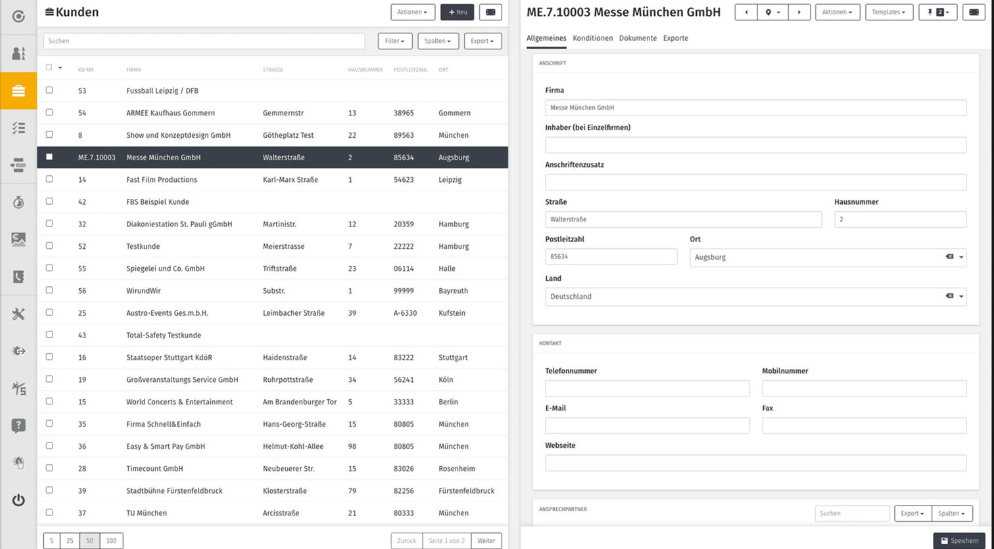The width and height of the screenshot is (994, 549).
Task: Open Export dropdown next to Kunden search
Action: coord(482,41)
